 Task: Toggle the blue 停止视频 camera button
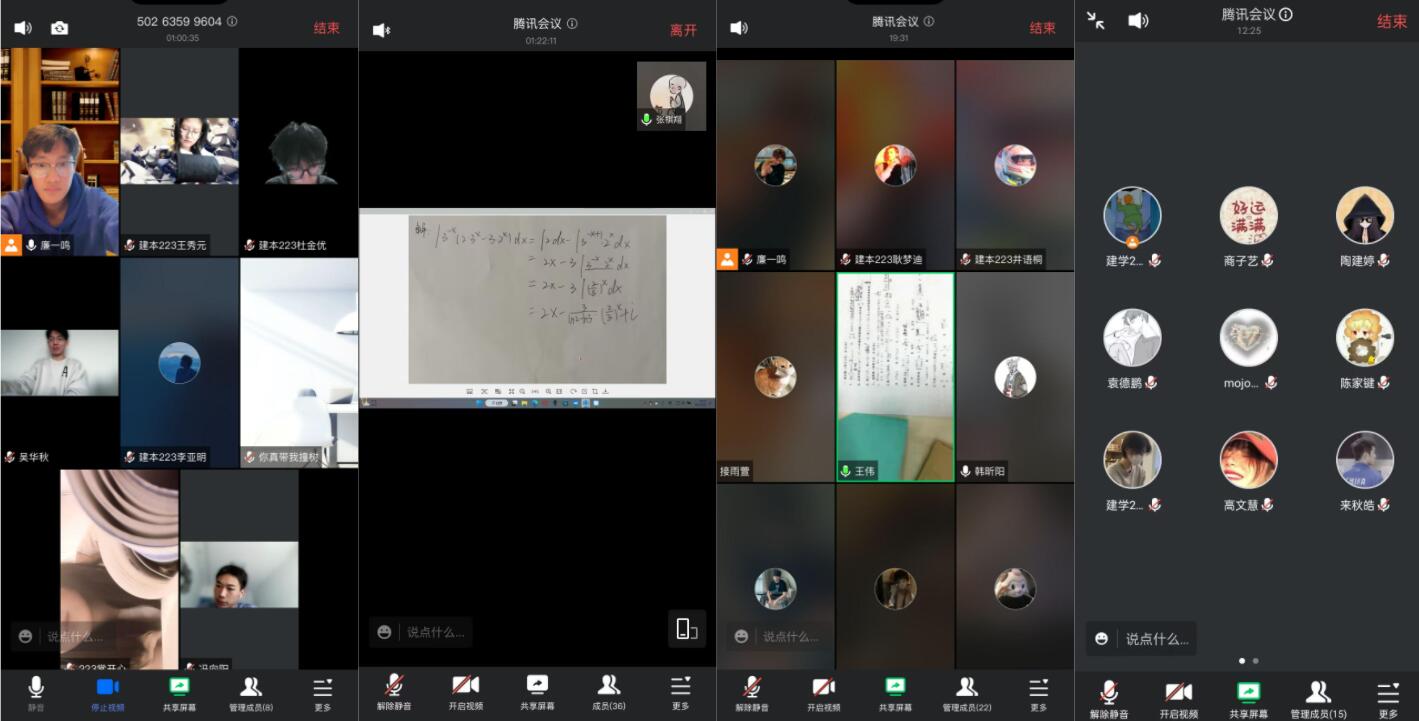click(x=107, y=692)
